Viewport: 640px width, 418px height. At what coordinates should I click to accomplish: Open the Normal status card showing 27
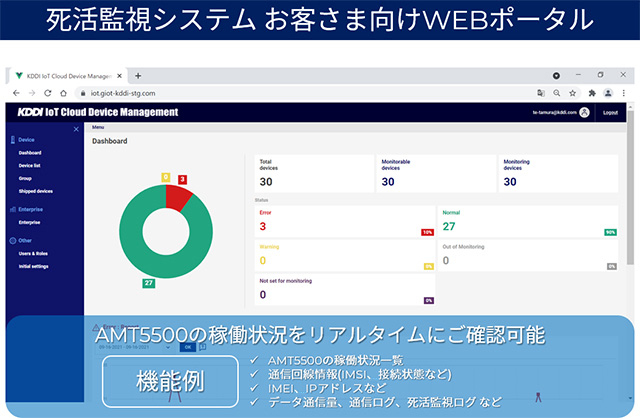tap(528, 221)
